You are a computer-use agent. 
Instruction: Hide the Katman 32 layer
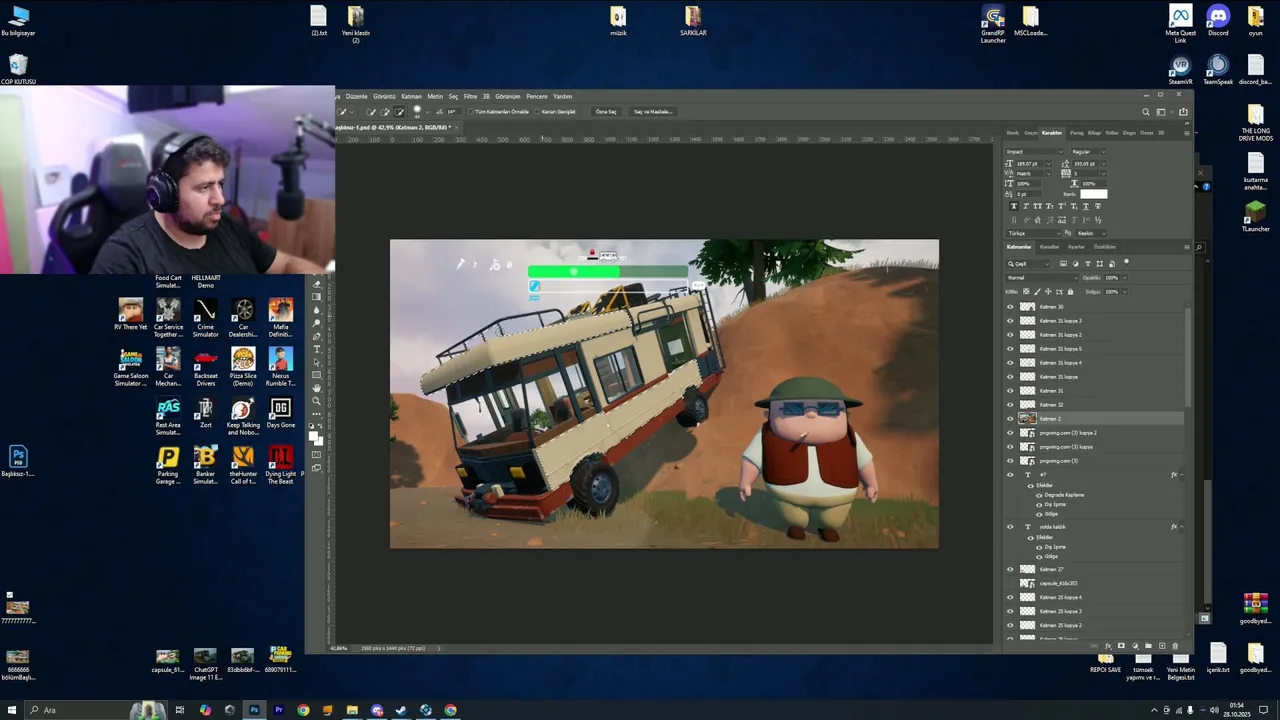pos(1010,405)
